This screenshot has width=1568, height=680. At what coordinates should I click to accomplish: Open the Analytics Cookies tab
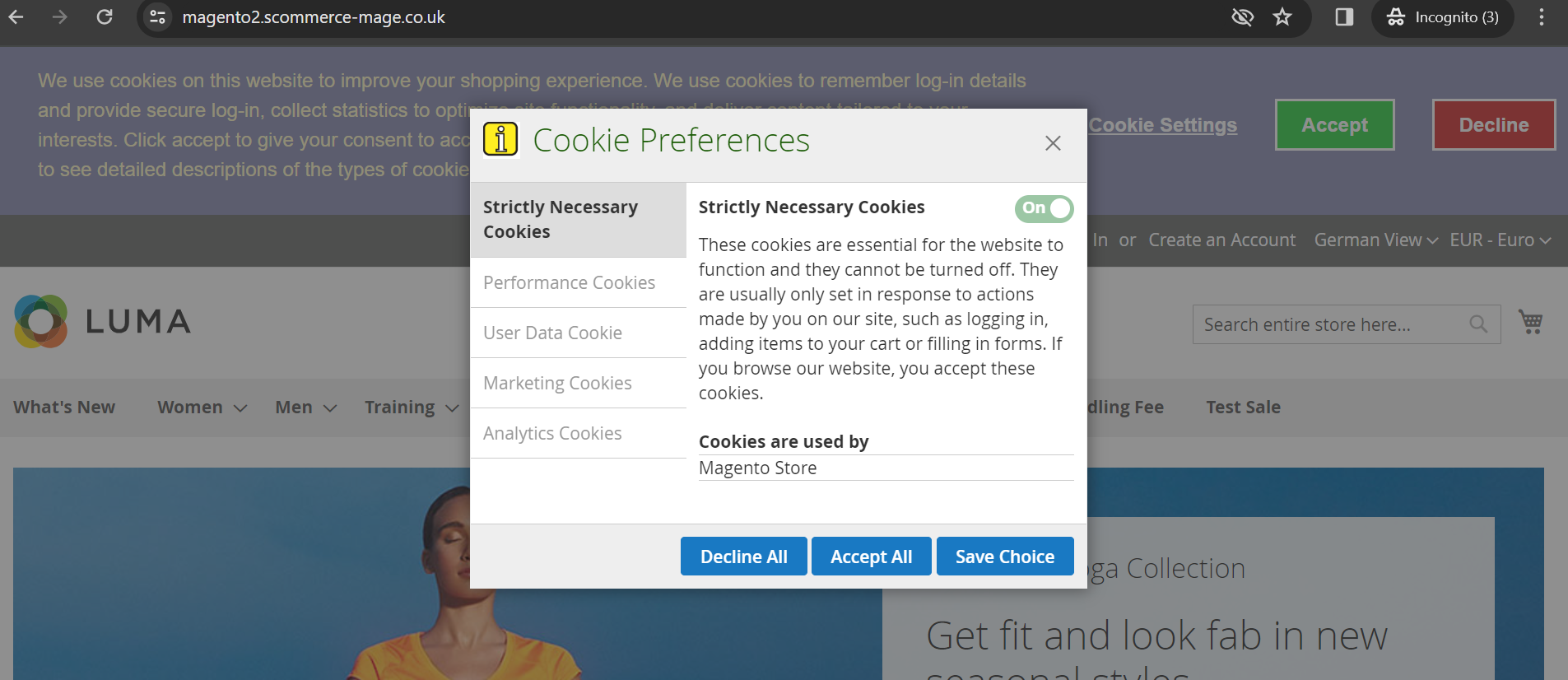point(552,433)
